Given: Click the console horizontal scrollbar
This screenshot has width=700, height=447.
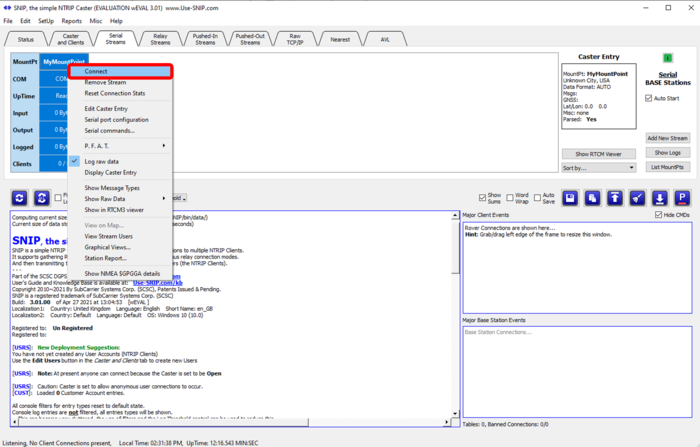Looking at the screenshot, I should pyautogui.click(x=161, y=422).
